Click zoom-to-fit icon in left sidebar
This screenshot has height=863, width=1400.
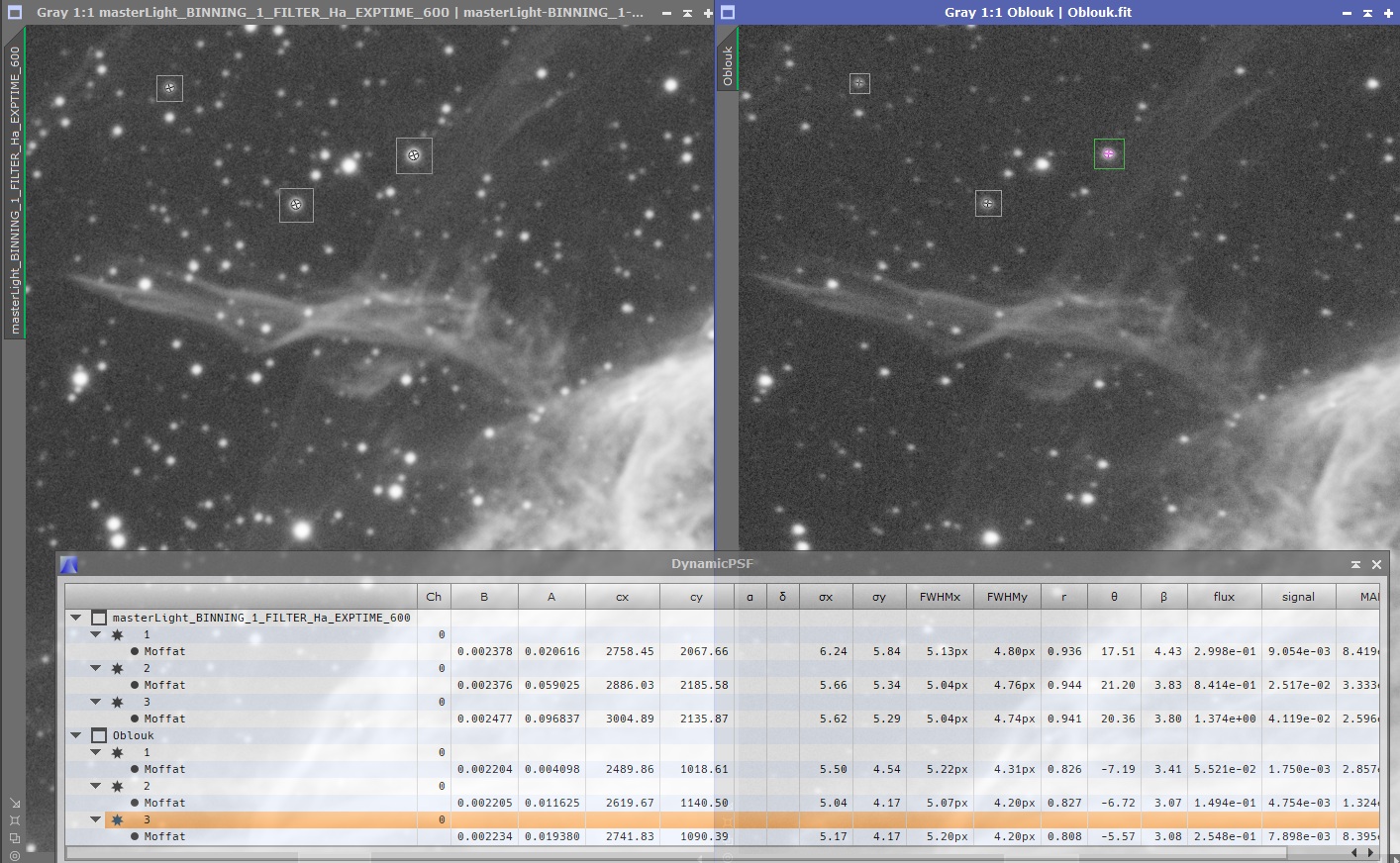(14, 820)
